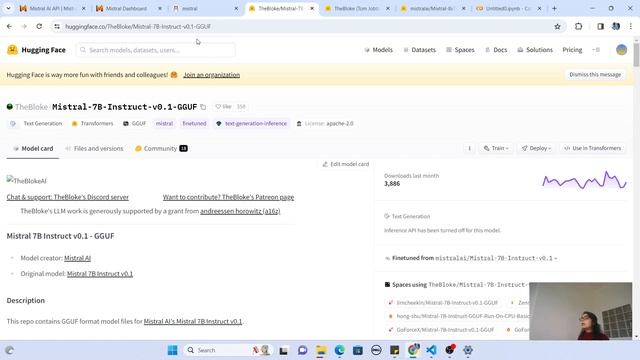Open a new browser tab
The height and width of the screenshot is (360, 640).
pos(554,8)
